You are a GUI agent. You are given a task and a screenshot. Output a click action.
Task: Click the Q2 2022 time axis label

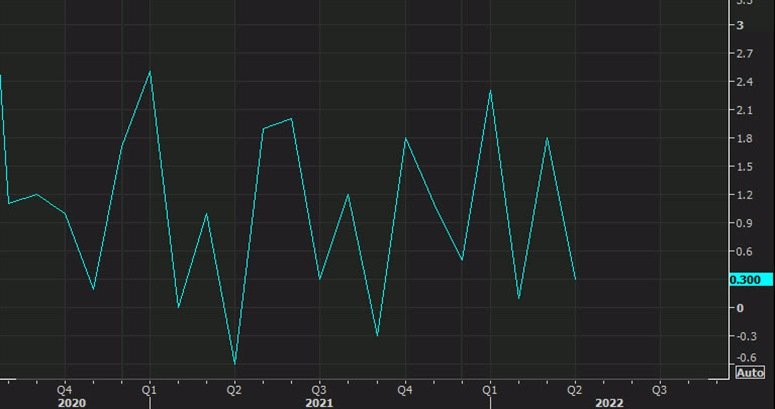coord(574,390)
